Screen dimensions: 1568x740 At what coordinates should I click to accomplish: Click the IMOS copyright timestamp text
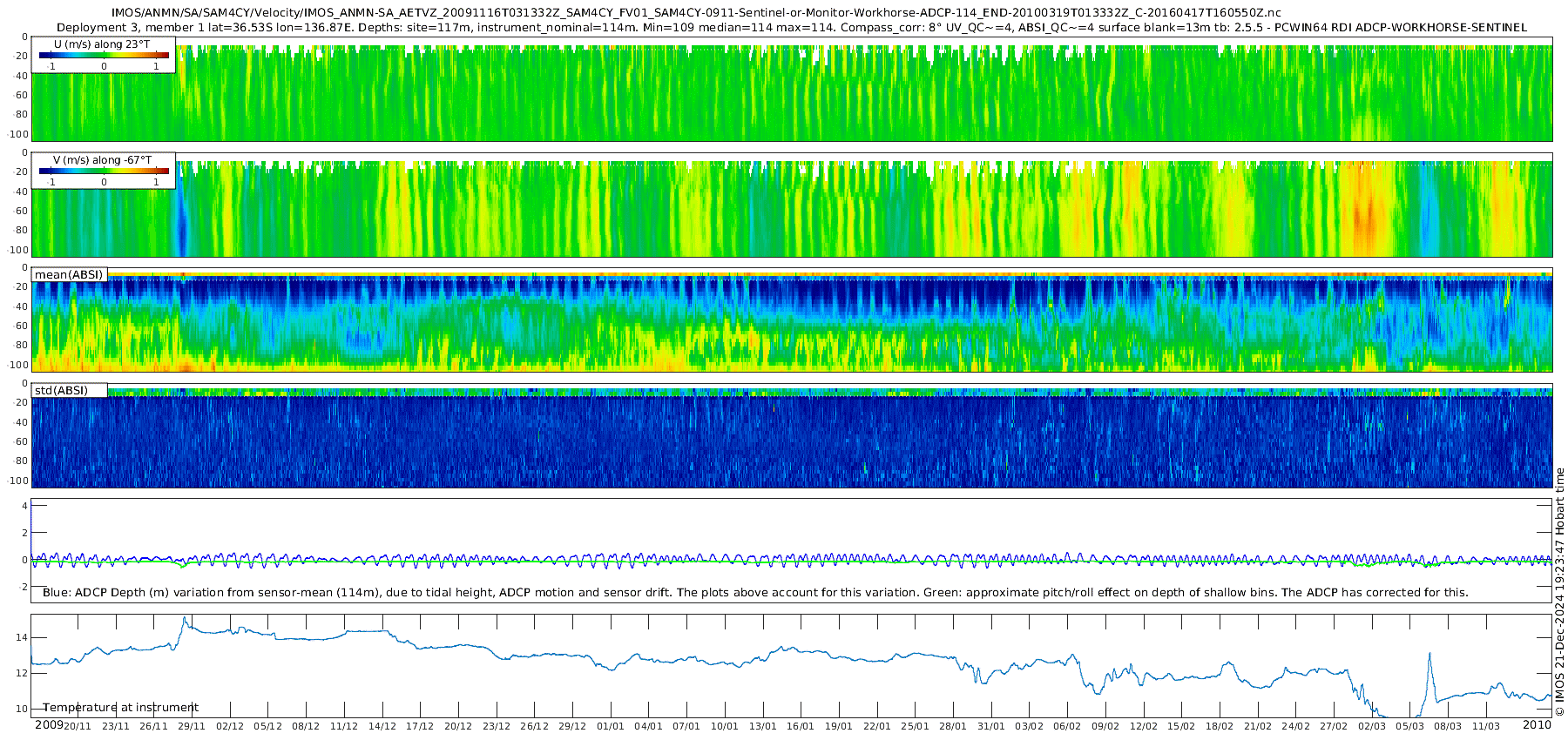click(x=1559, y=592)
